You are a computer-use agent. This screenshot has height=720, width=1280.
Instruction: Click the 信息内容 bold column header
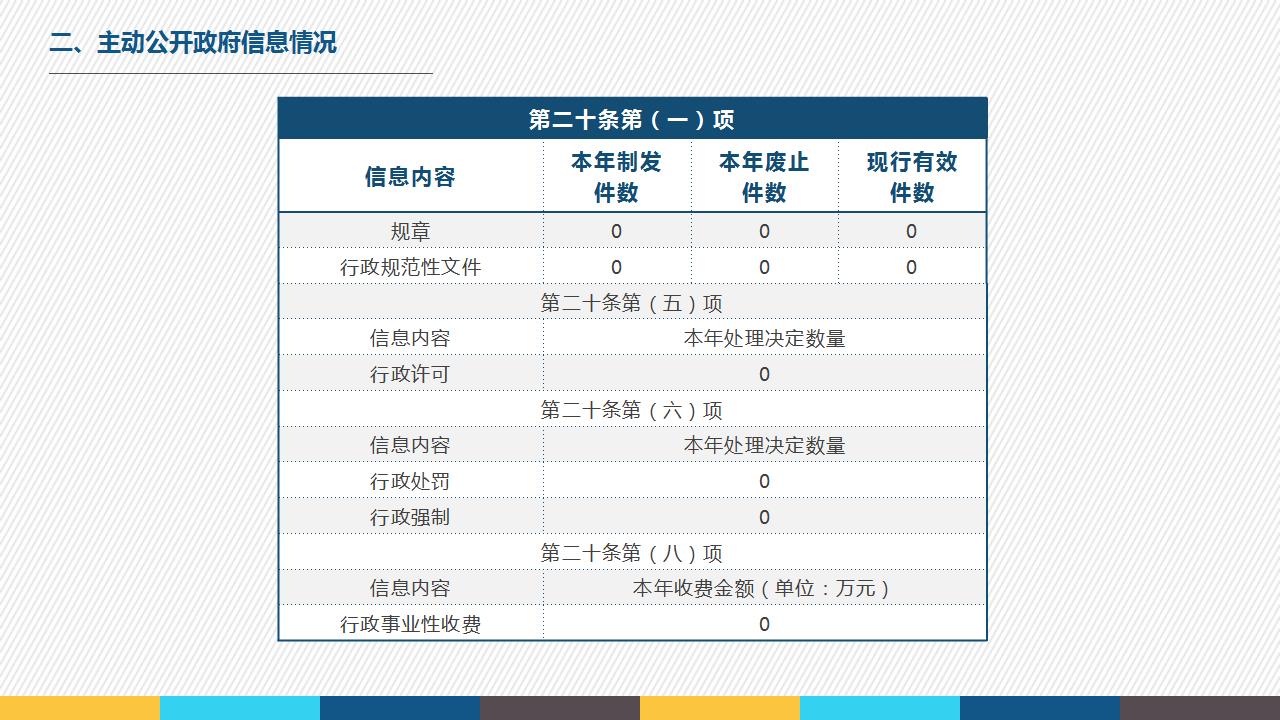click(410, 177)
